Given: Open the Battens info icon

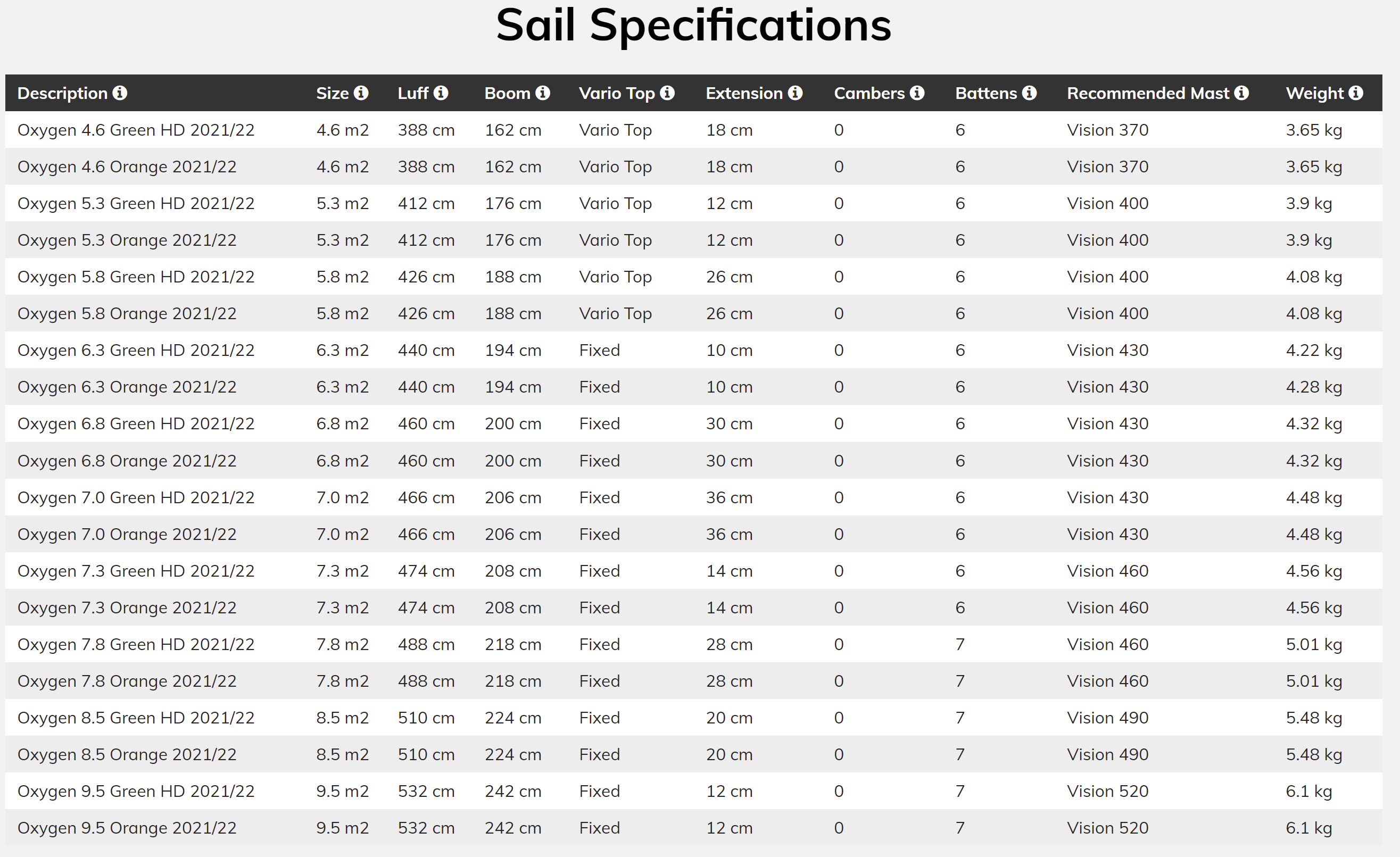Looking at the screenshot, I should [1030, 93].
